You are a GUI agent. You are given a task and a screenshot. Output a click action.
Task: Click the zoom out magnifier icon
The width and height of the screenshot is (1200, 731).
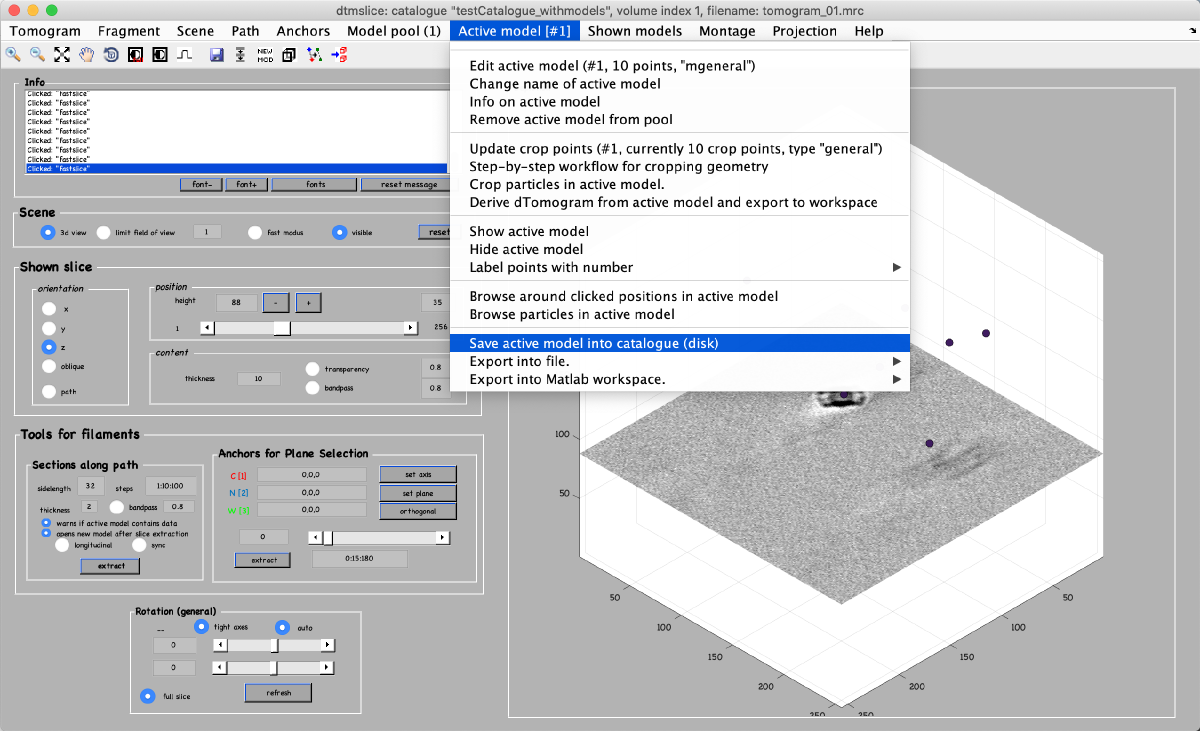pyautogui.click(x=37, y=55)
